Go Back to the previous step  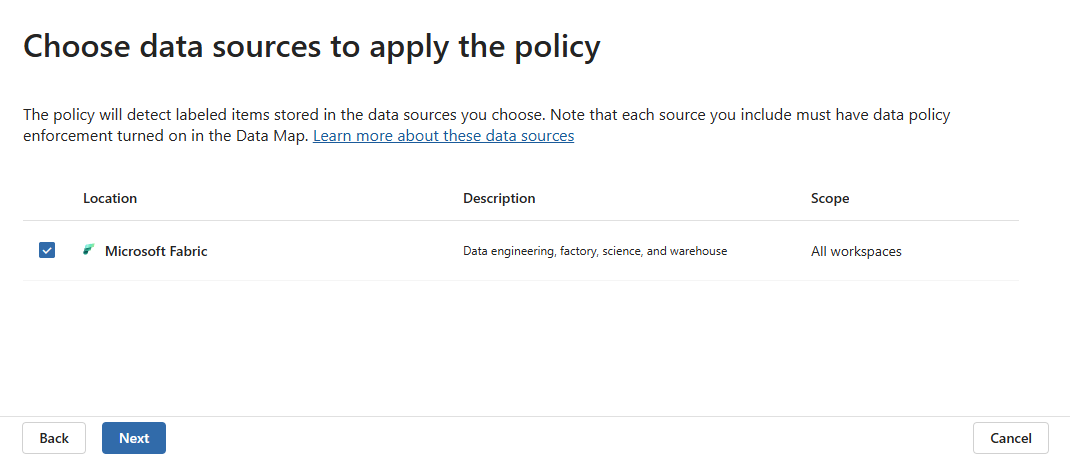[x=54, y=438]
